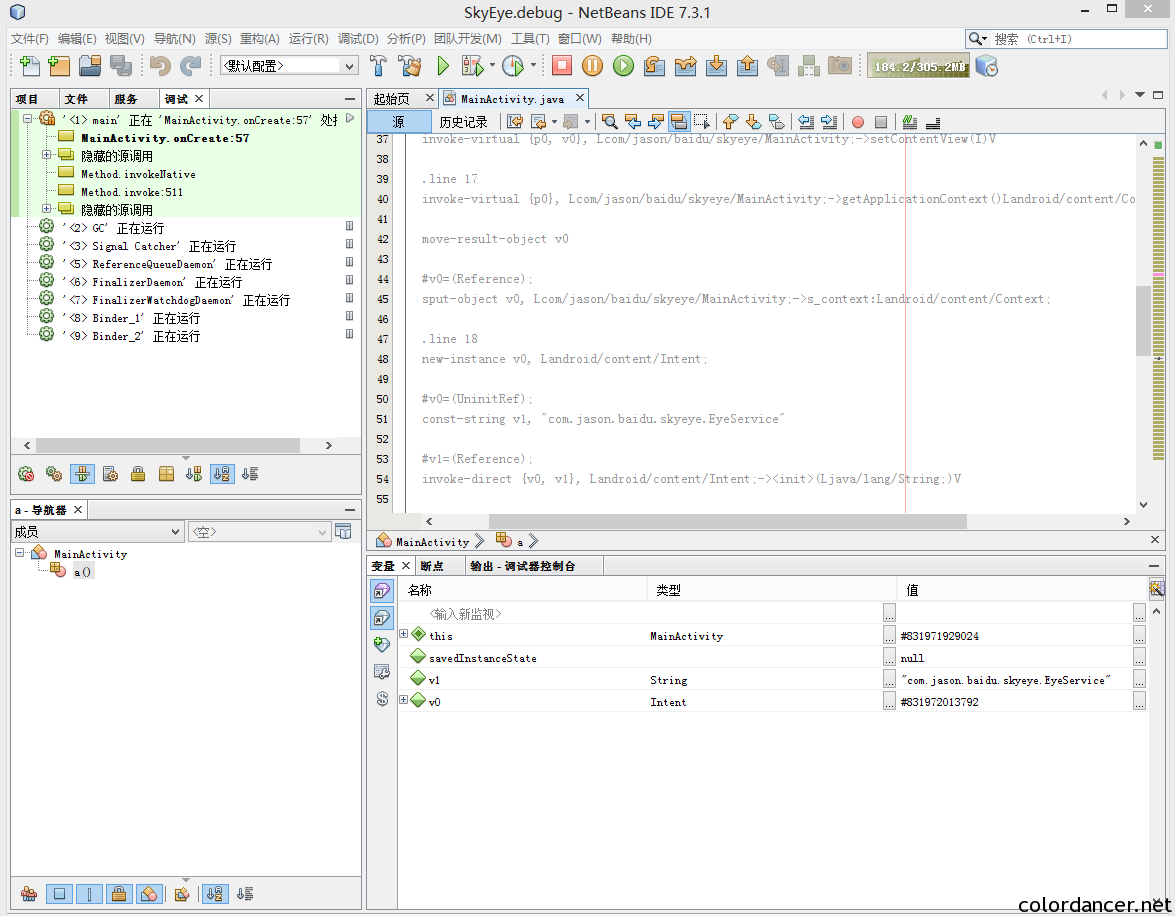Click the editor vertical scrollbar thumb
Viewport: 1175px width, 916px height.
coord(1143,321)
